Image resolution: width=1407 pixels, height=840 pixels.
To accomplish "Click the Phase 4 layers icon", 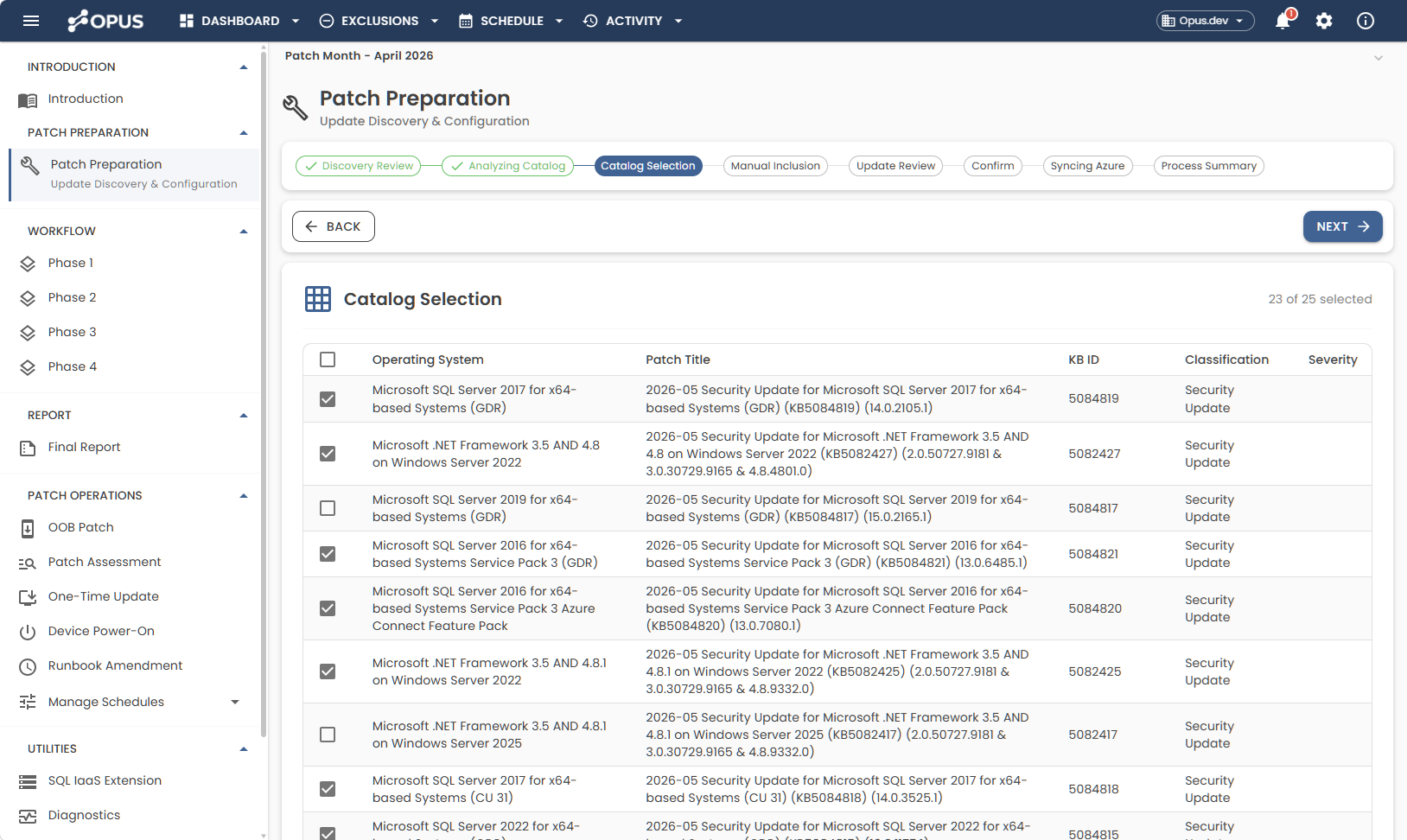I will (28, 367).
